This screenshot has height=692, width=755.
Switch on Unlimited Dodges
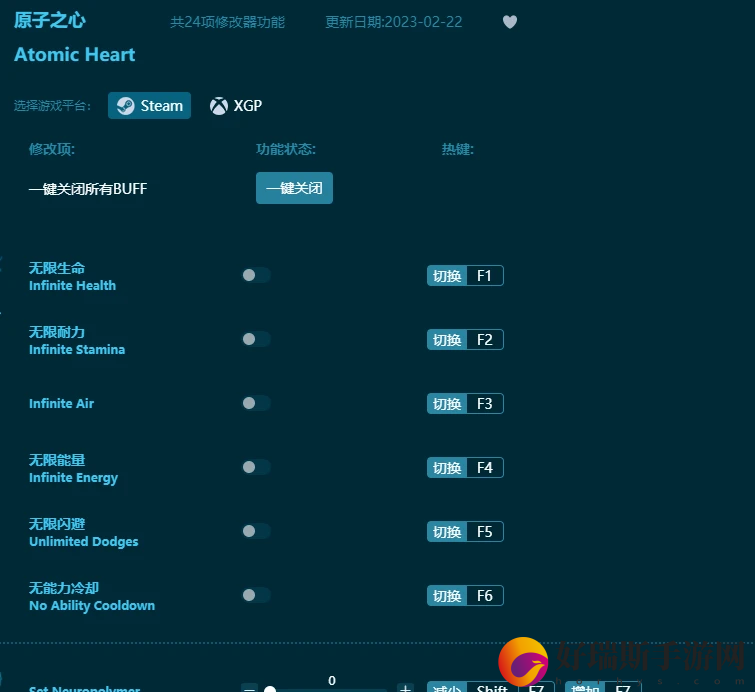point(256,531)
